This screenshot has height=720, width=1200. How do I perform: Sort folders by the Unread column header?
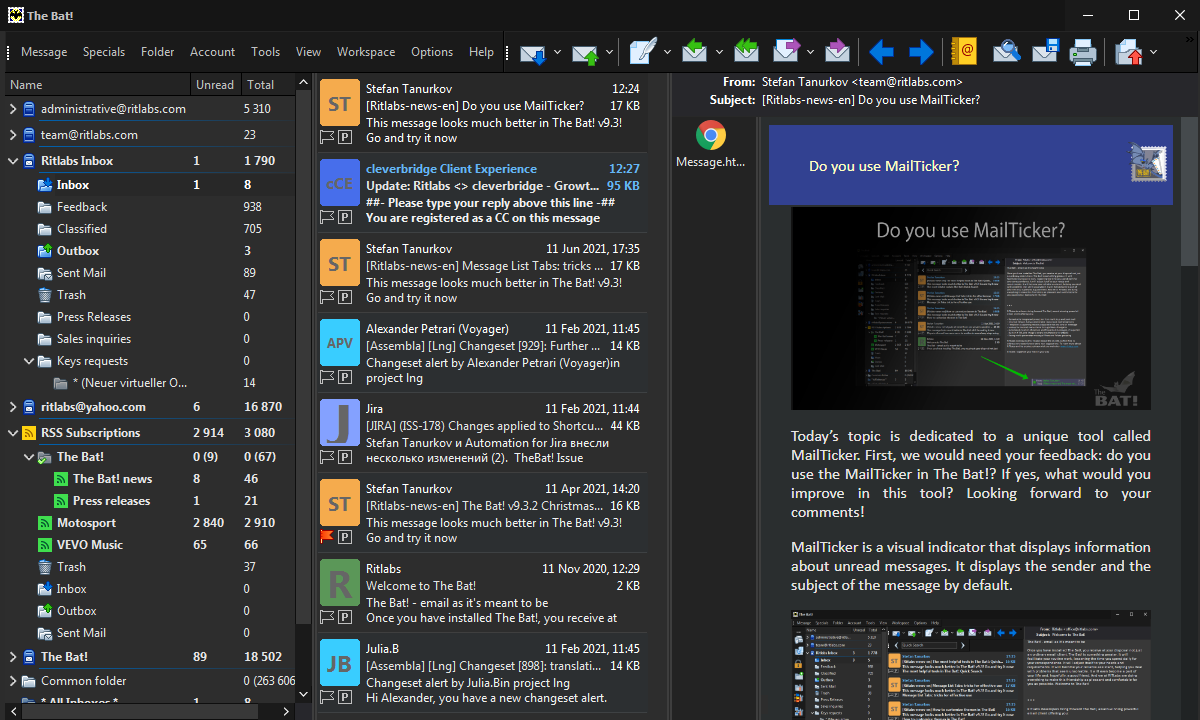click(x=216, y=85)
